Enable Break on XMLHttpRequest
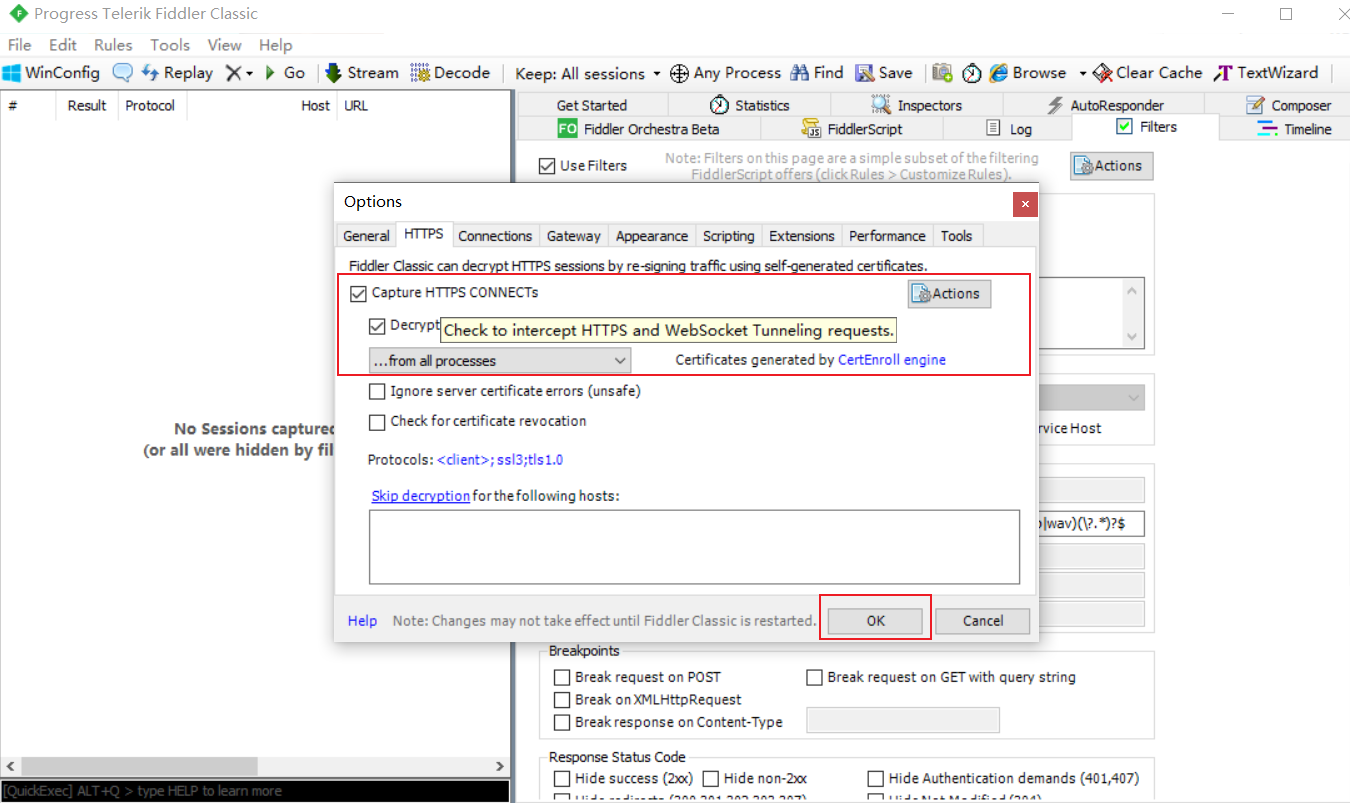 tap(563, 700)
